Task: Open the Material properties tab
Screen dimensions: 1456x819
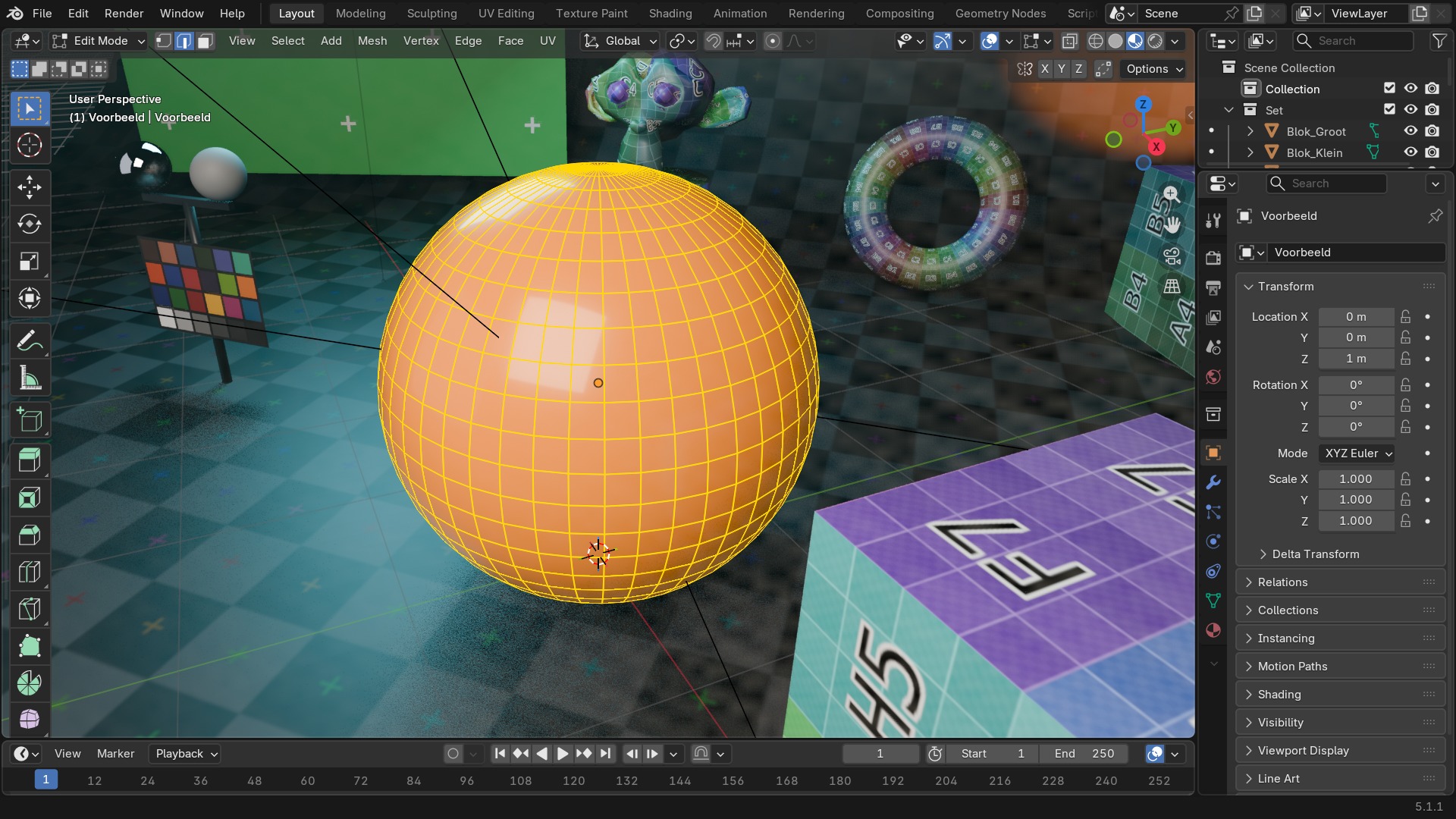Action: (x=1213, y=630)
